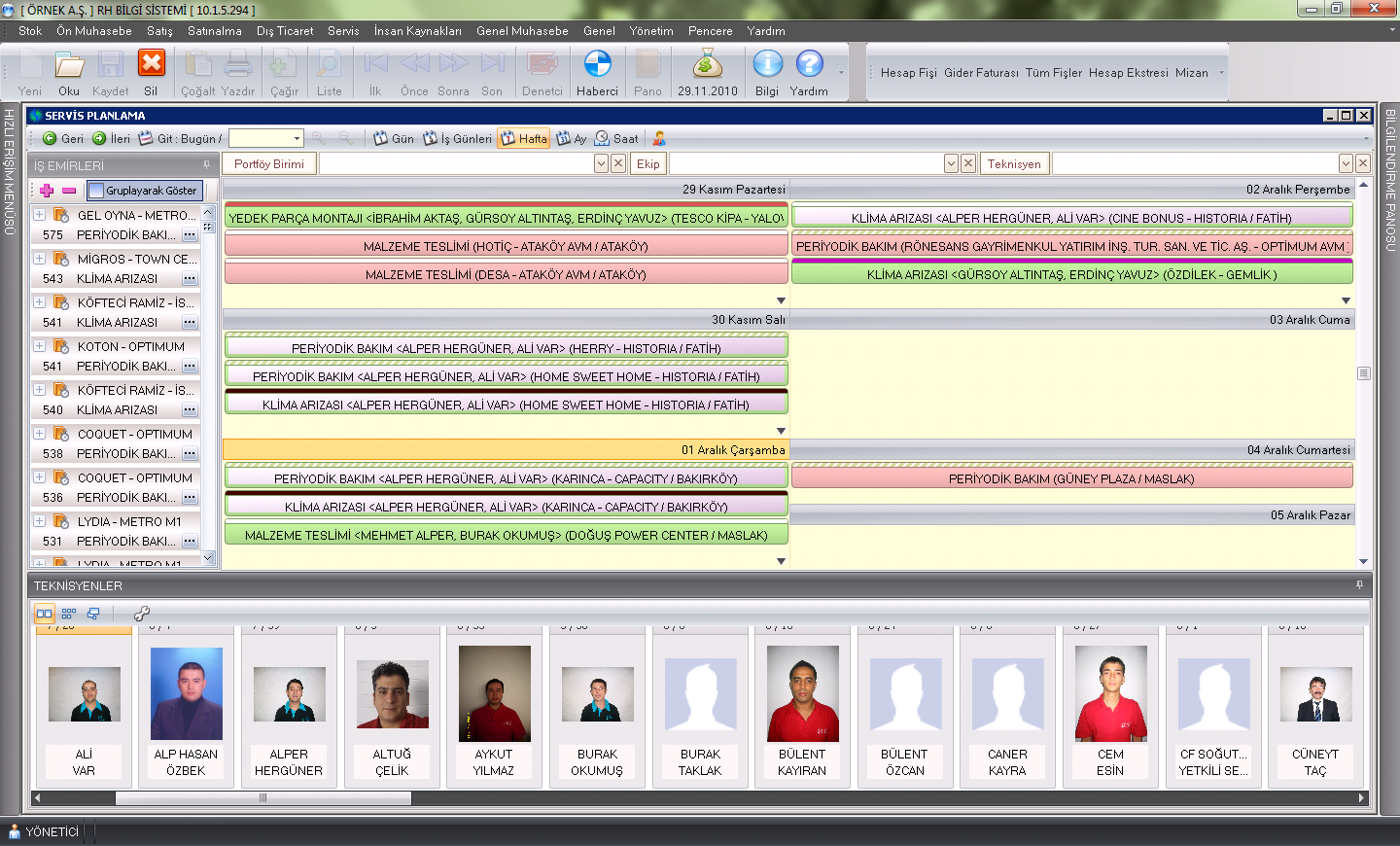The width and height of the screenshot is (1400, 846).
Task: Switch to Hafta week view
Action: pyautogui.click(x=523, y=139)
